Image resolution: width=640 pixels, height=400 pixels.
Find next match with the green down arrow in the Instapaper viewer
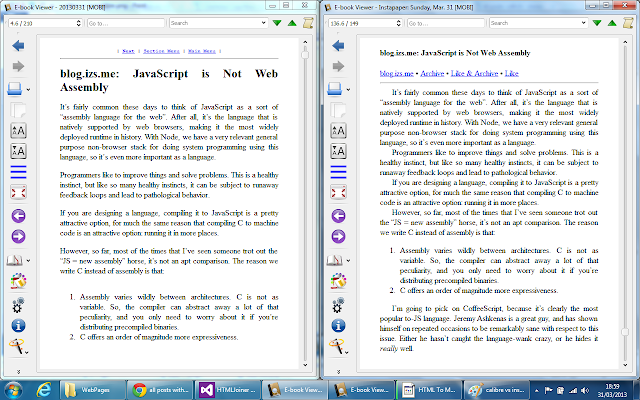(x=597, y=23)
